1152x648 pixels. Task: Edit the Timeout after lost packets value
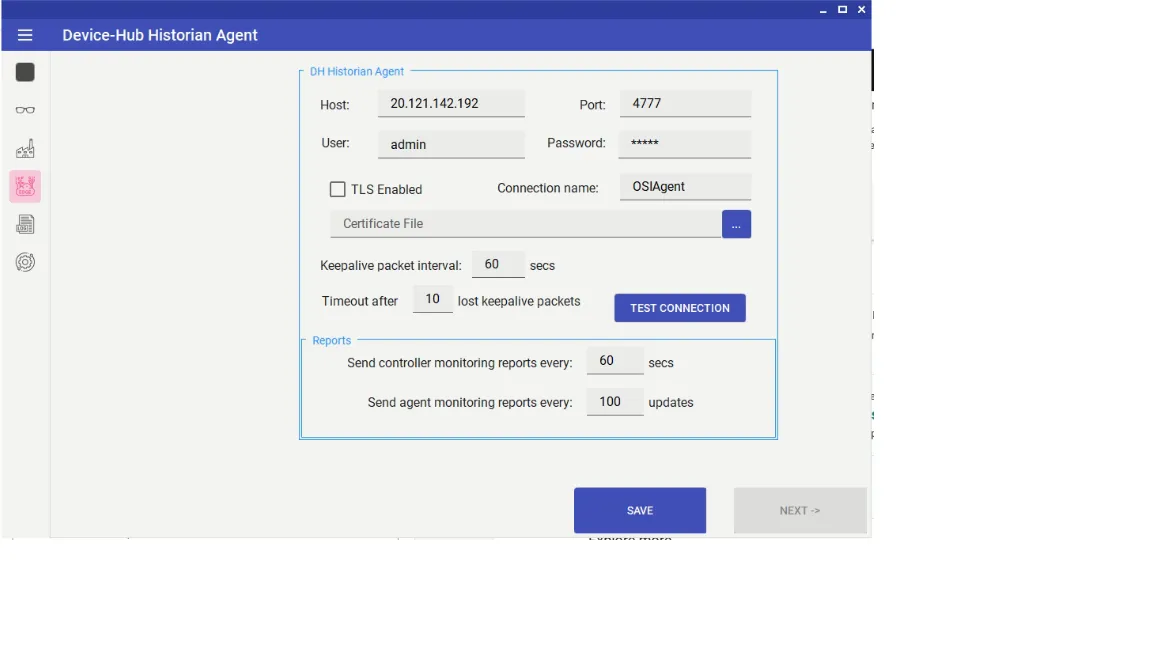coord(433,300)
